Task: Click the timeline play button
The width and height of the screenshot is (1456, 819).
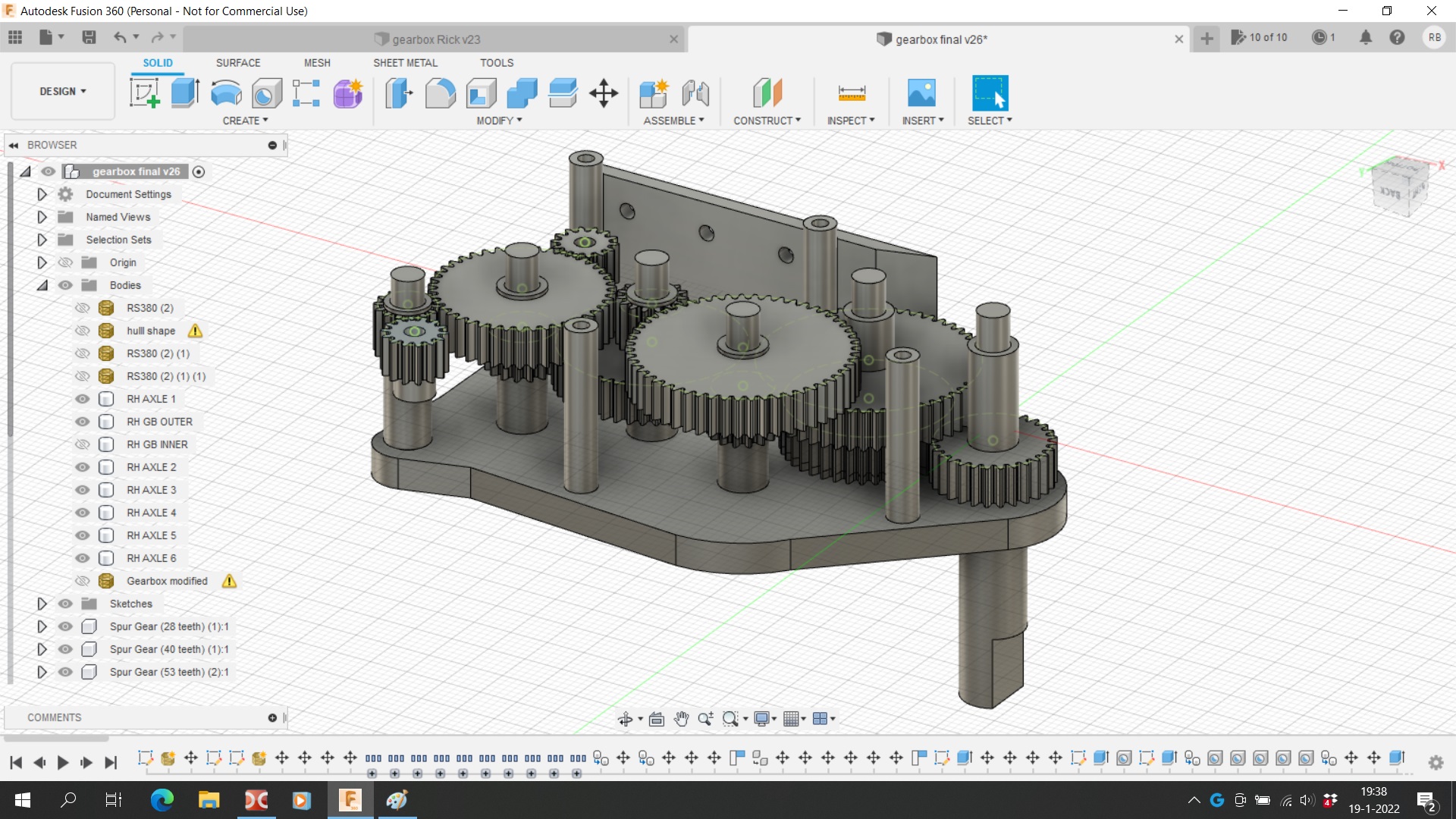Action: [63, 762]
